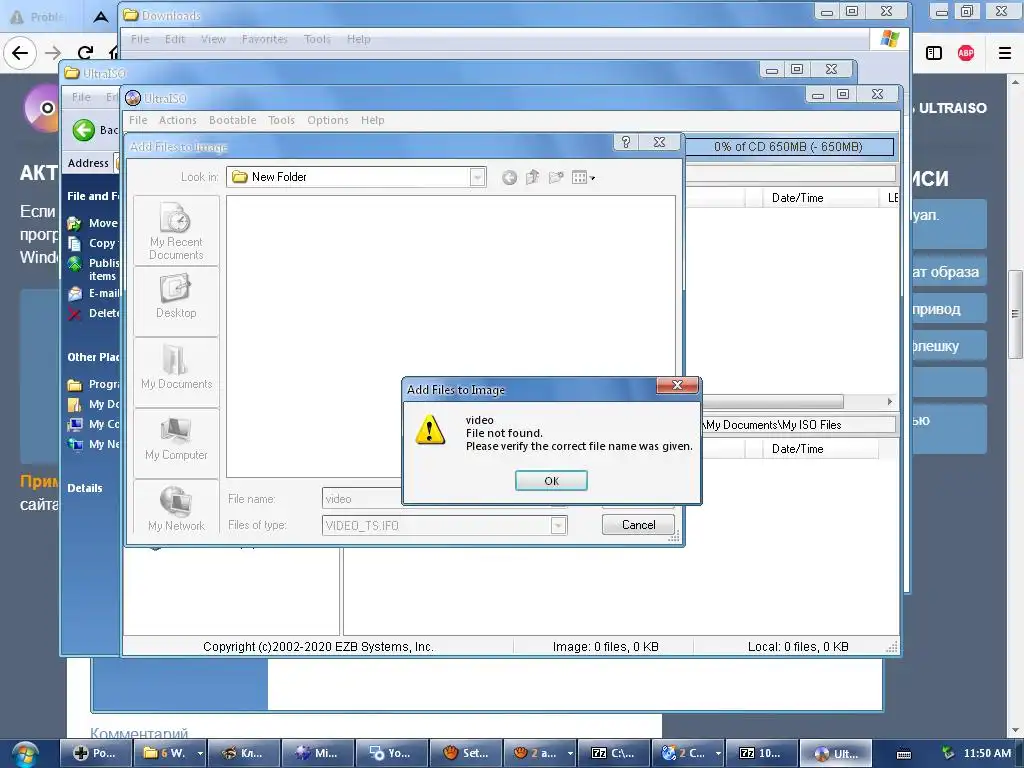
Task: Click the Windows flag logo in Downloads window
Action: click(889, 39)
